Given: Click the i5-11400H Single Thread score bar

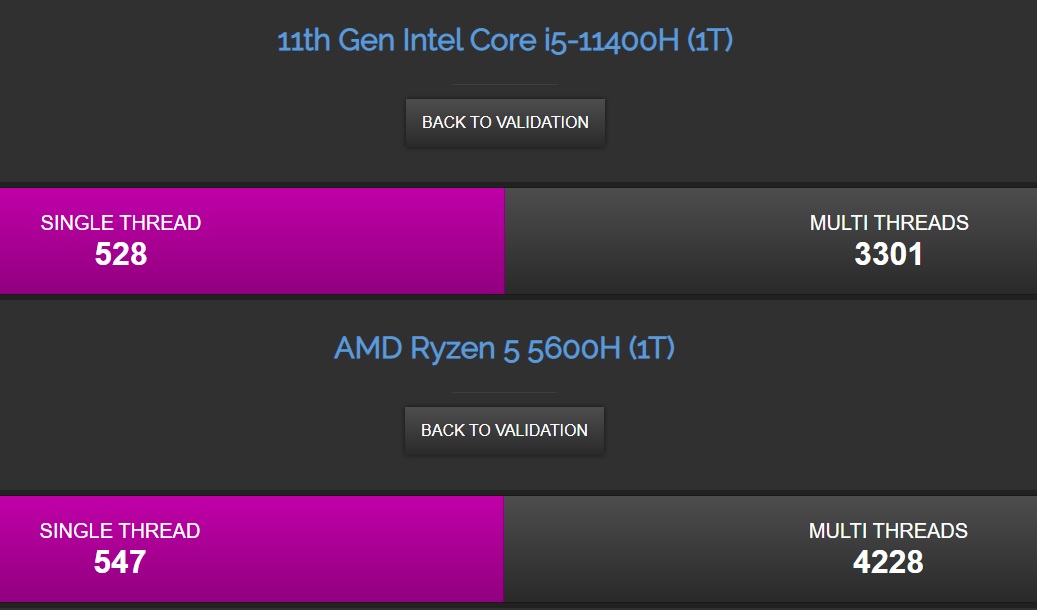Looking at the screenshot, I should (250, 240).
